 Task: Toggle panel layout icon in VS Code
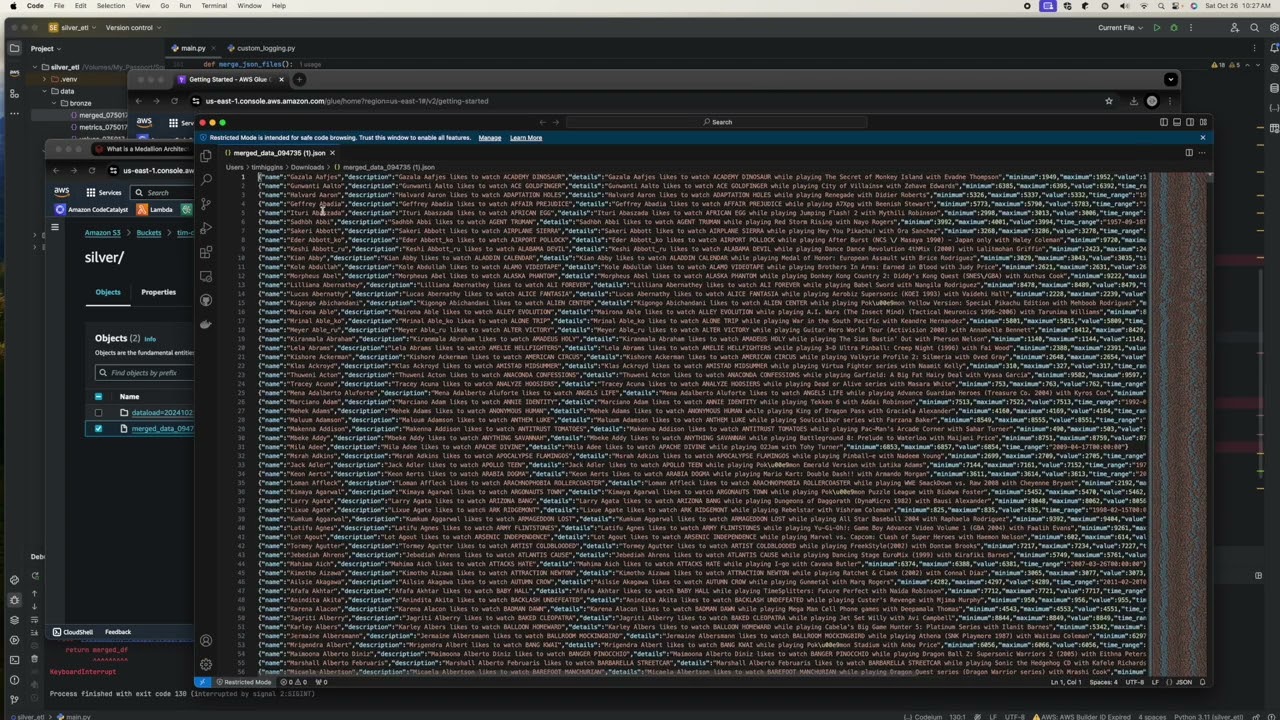click(1177, 122)
